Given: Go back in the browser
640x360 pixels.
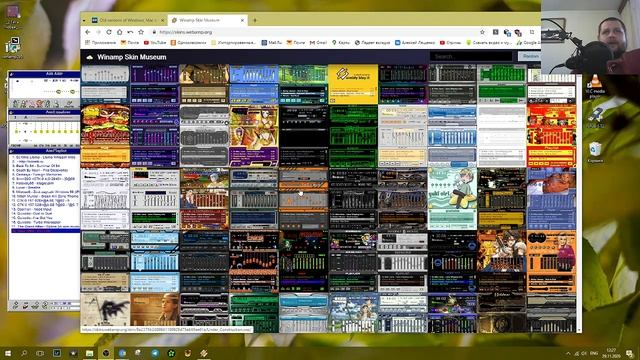Looking at the screenshot, I should [x=88, y=32].
